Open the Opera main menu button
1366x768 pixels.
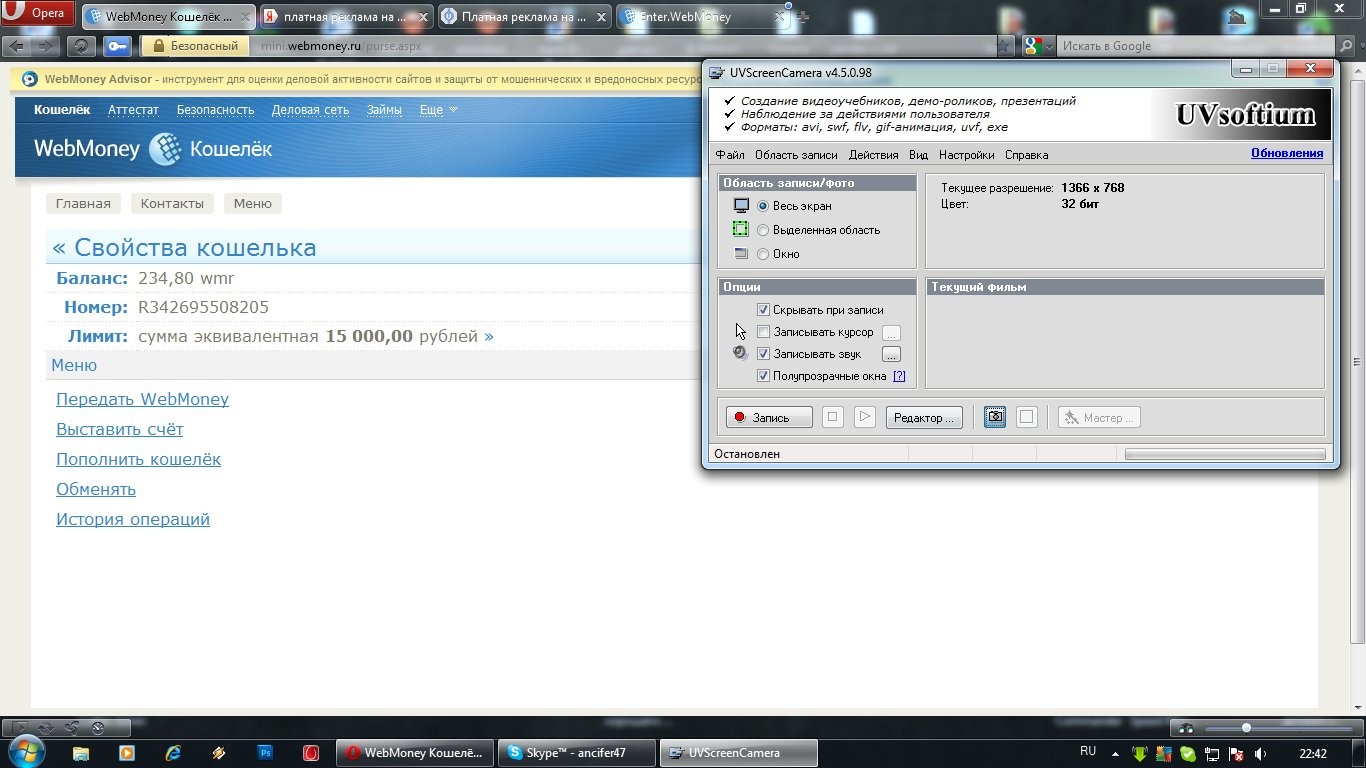[x=38, y=13]
